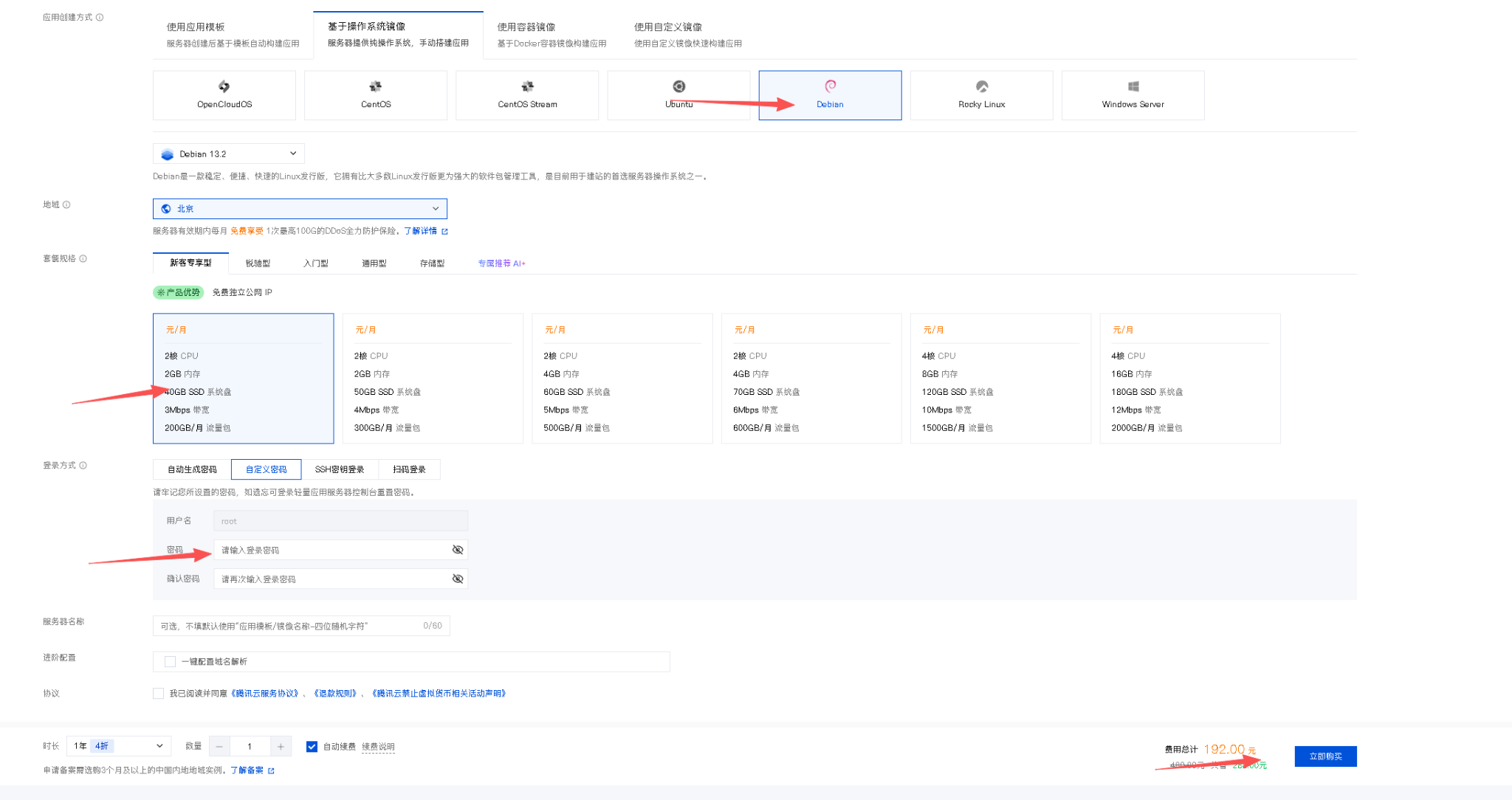Choose the Rocky Linux logo icon
This screenshot has width=1512, height=800.
981,86
